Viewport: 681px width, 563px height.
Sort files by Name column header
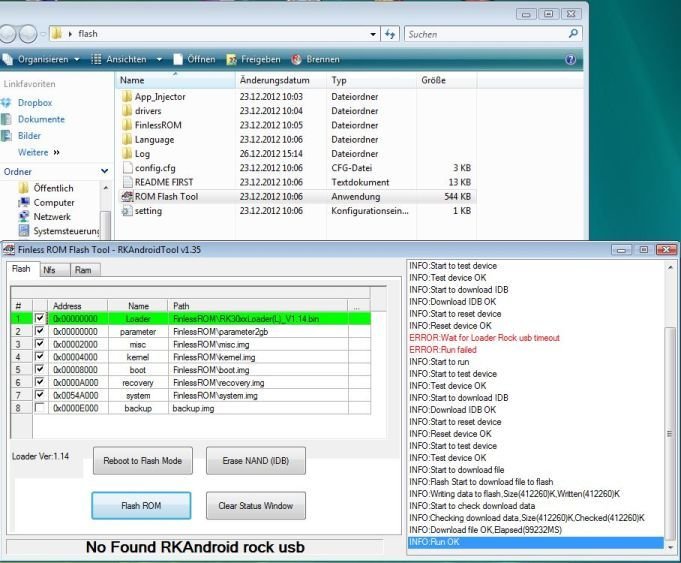(175, 80)
